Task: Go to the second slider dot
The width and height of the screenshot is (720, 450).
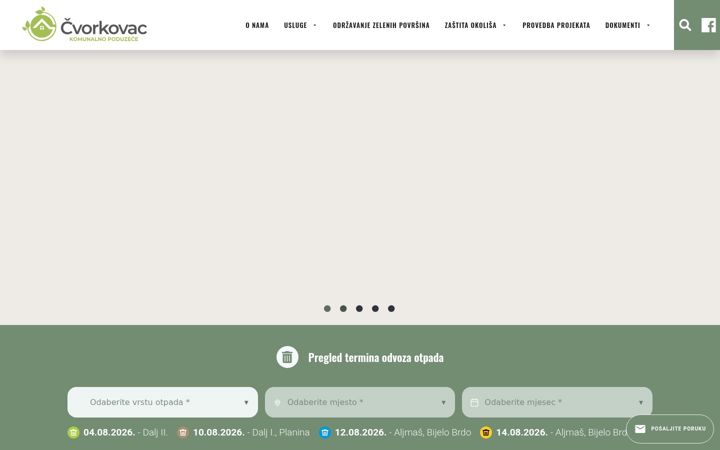Action: coord(343,309)
